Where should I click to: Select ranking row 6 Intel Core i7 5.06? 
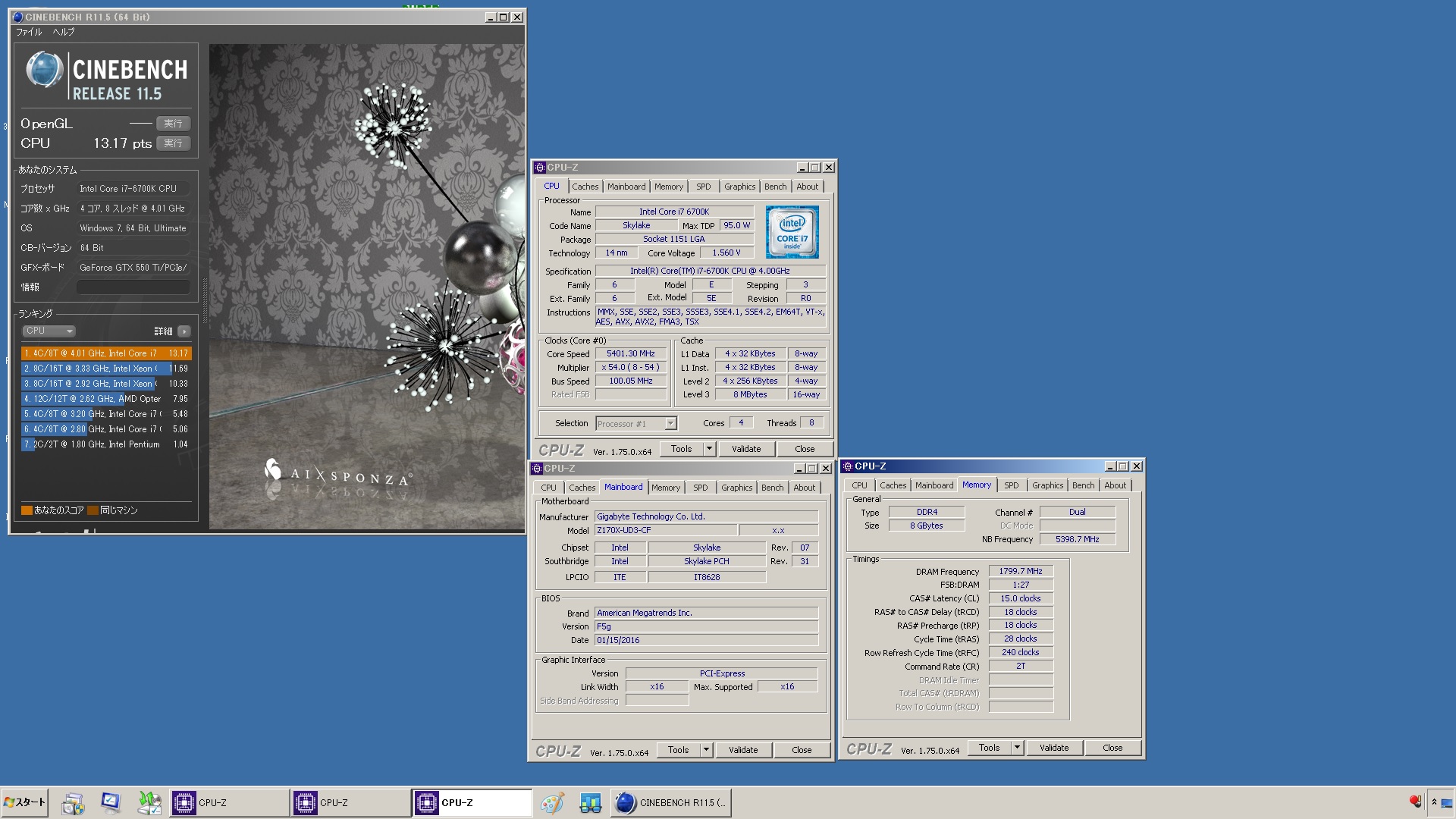(106, 429)
